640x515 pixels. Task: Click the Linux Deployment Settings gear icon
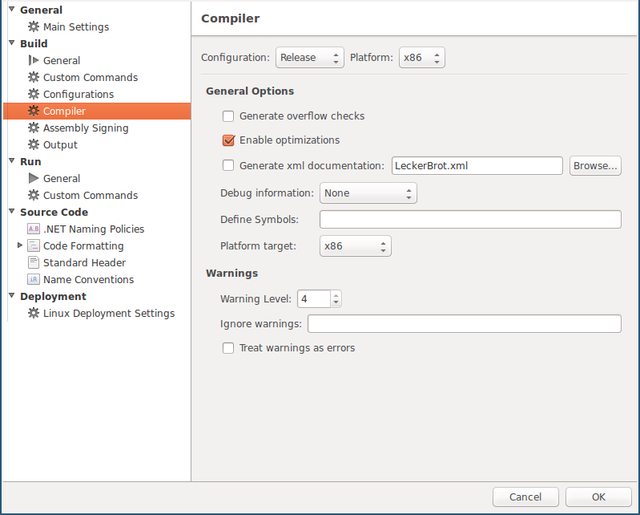click(x=34, y=313)
